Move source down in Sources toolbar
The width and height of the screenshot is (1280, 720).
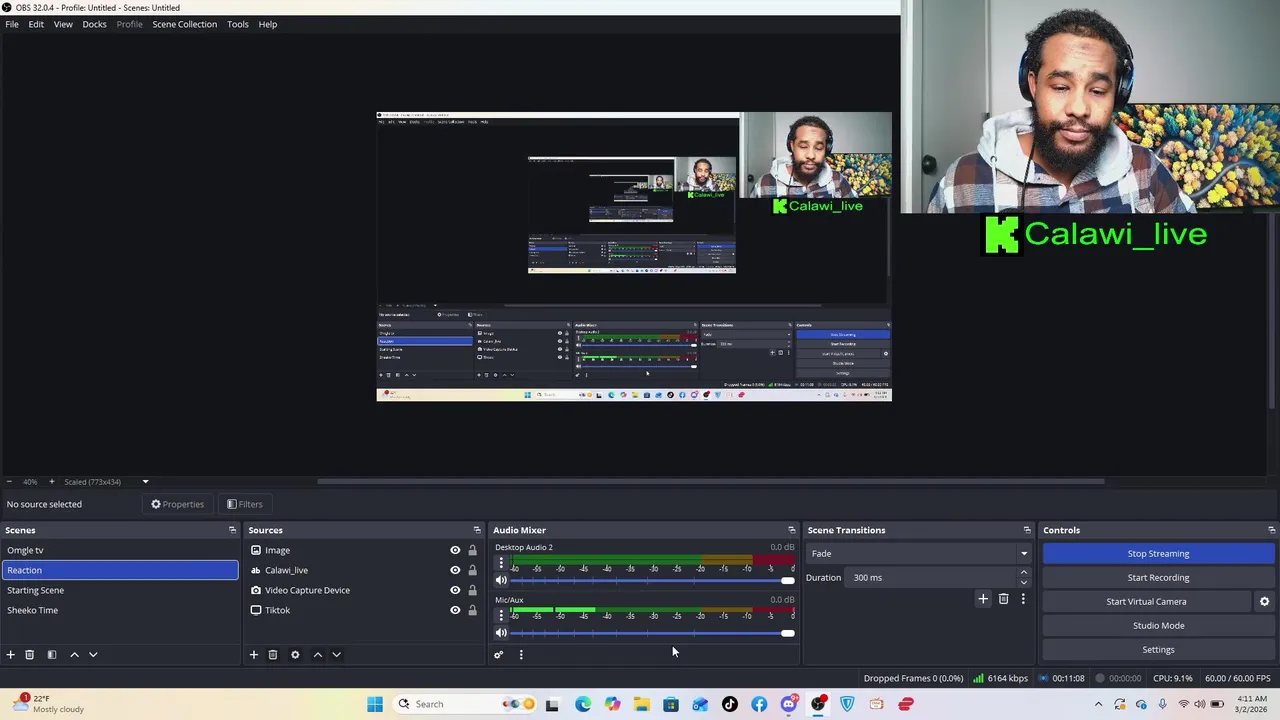[336, 655]
